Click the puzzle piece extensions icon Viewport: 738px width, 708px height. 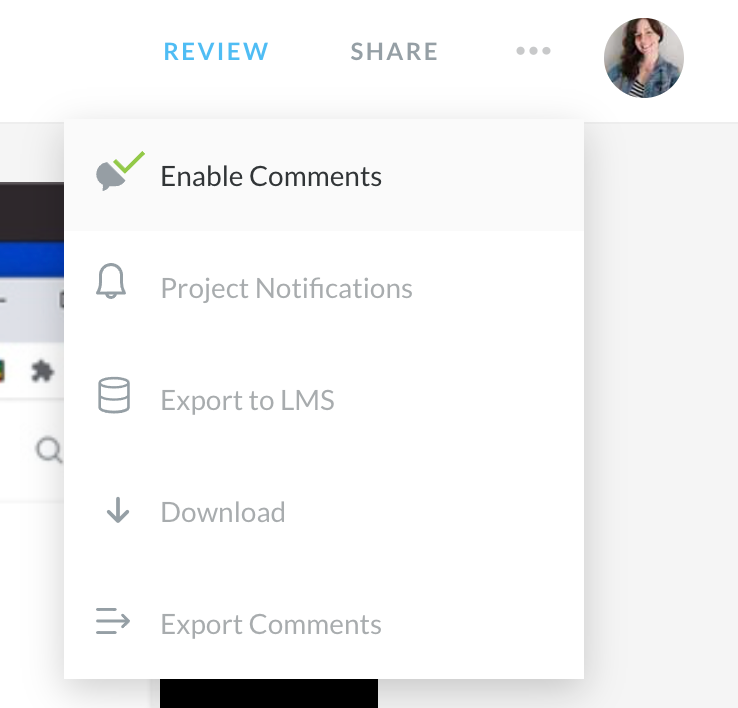(x=42, y=372)
